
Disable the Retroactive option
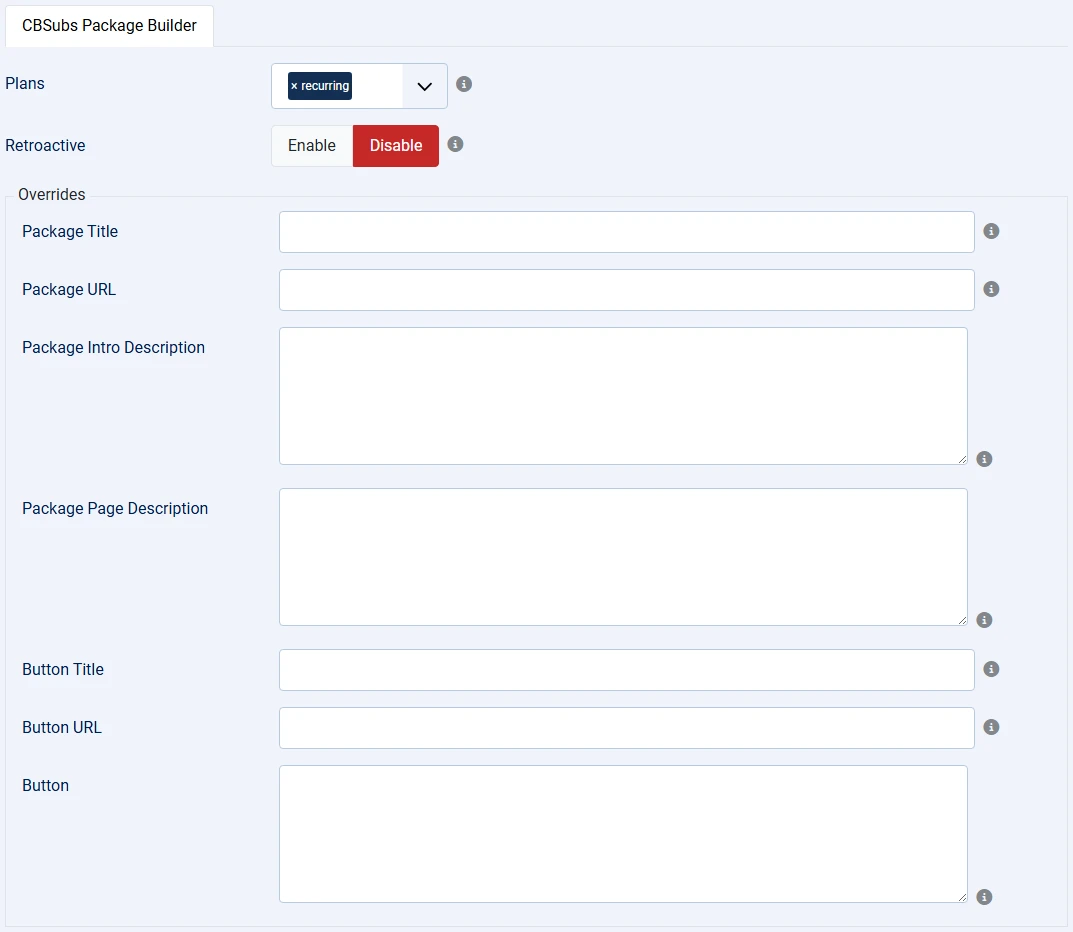click(395, 145)
